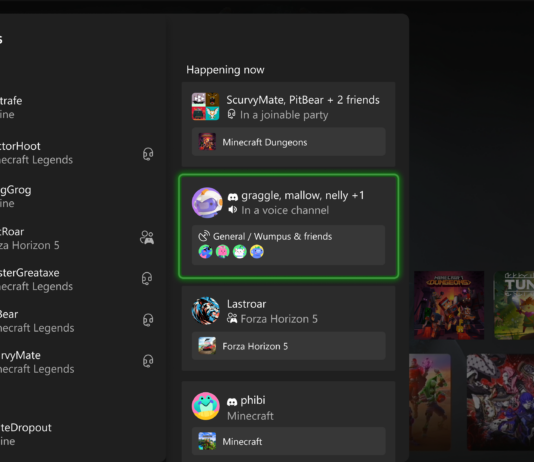This screenshot has height=462, width=534.
Task: Select the first blue voice channel member avatar
Action: coord(205,252)
